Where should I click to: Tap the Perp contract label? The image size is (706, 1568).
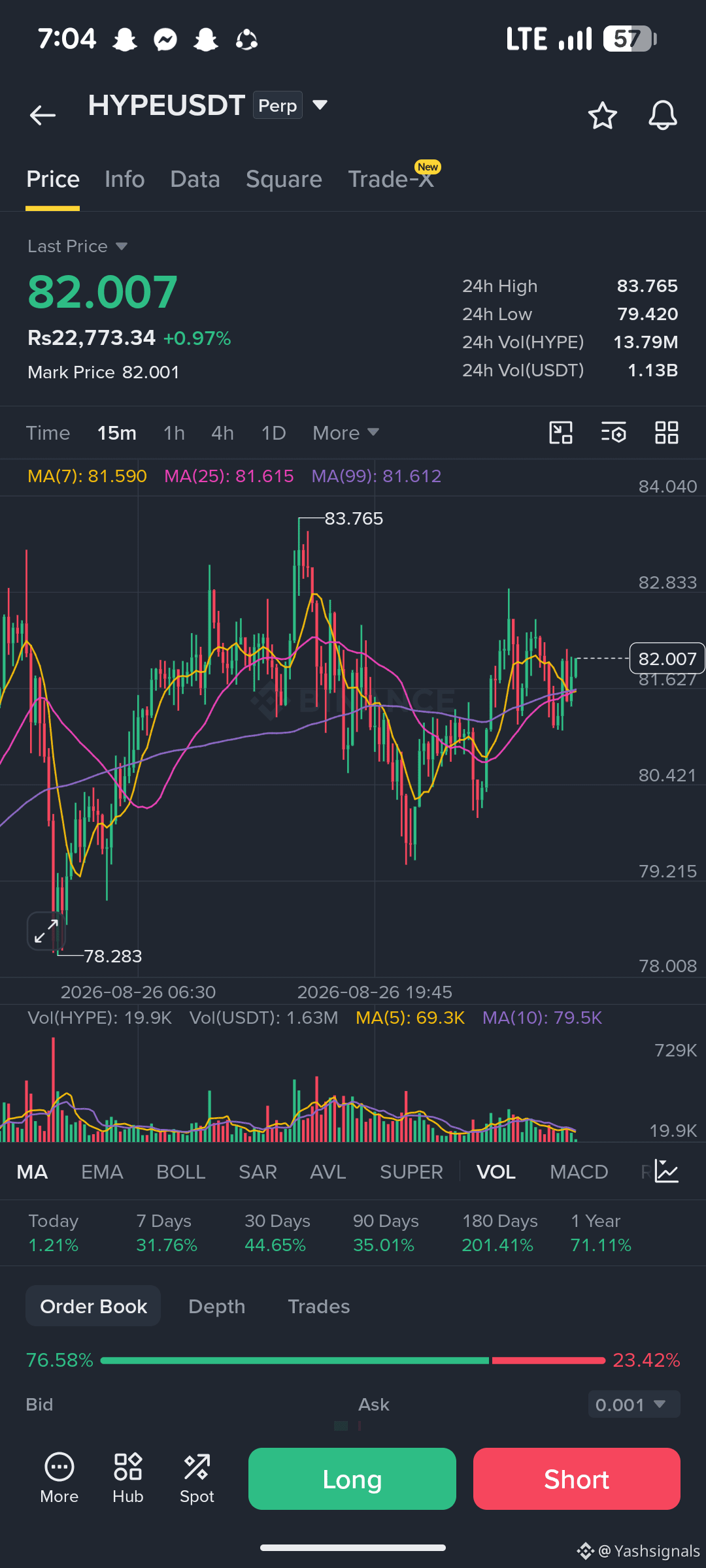[278, 105]
